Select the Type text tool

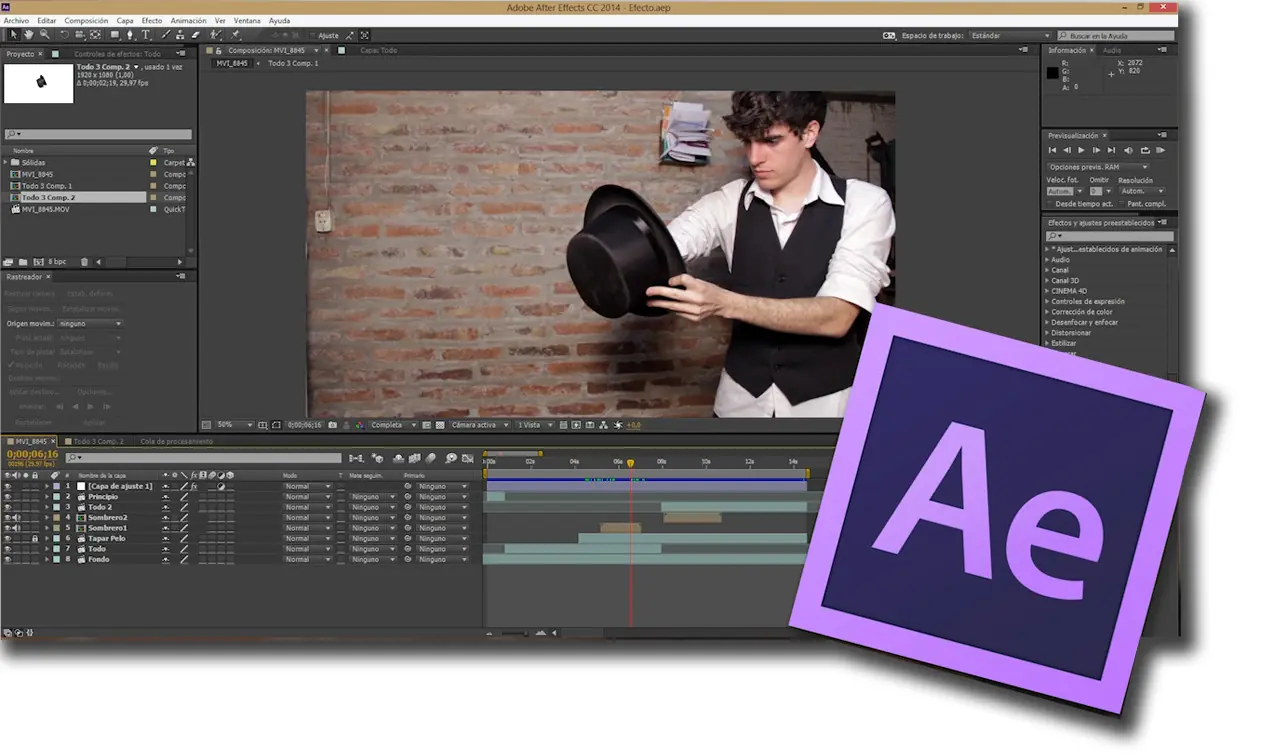pyautogui.click(x=146, y=35)
